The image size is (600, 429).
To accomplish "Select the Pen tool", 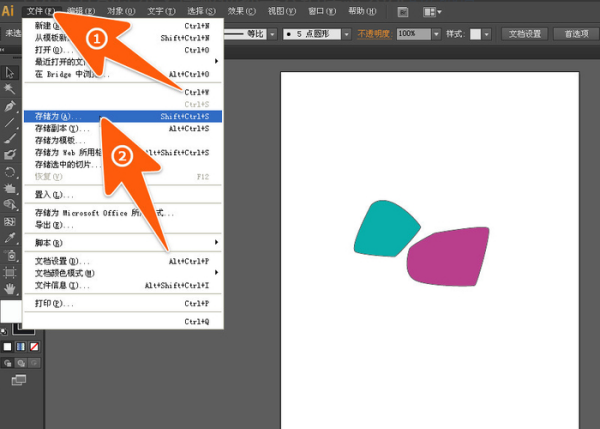I will pos(10,106).
